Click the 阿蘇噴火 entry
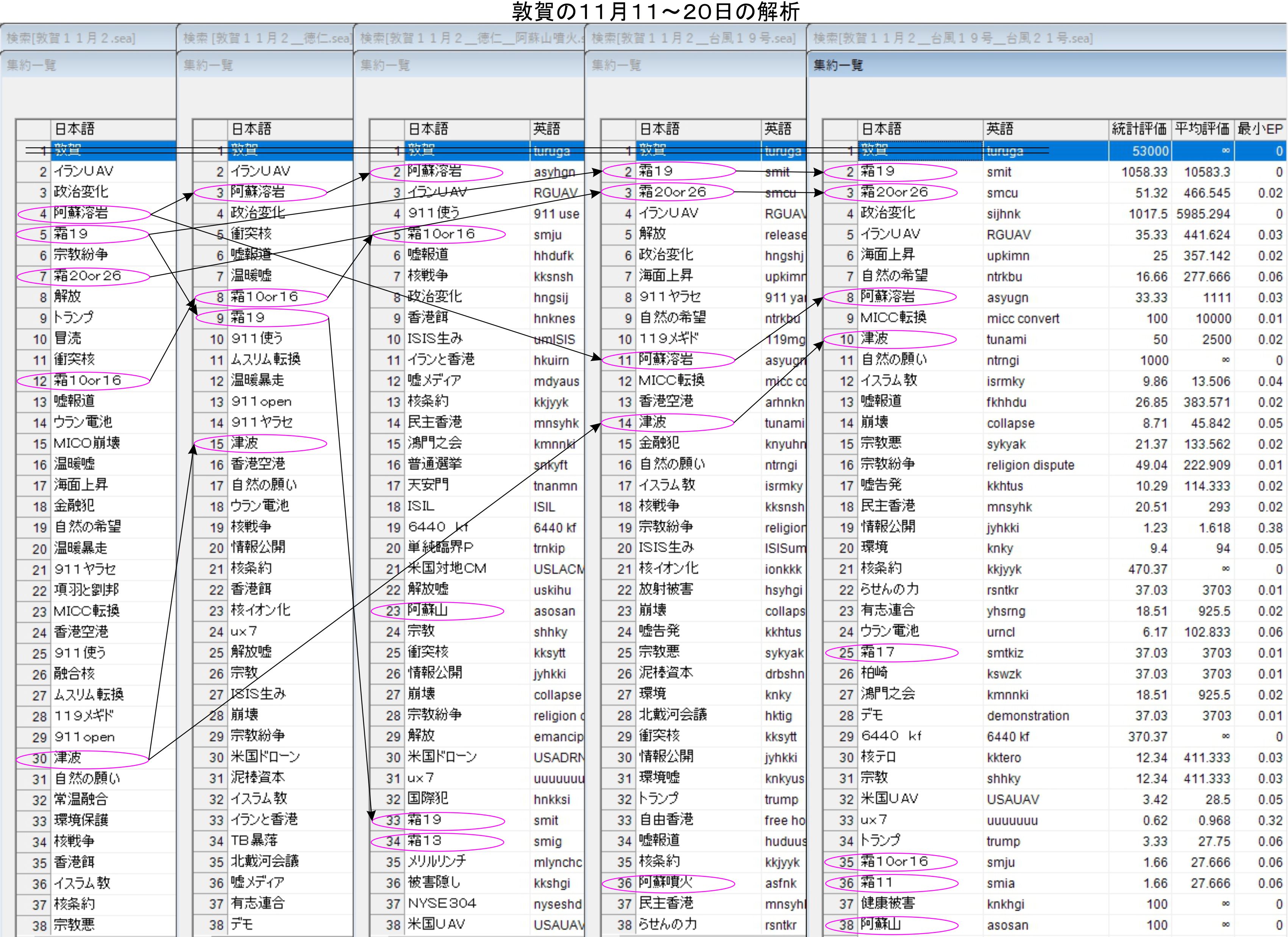The height and width of the screenshot is (937, 1288). [665, 882]
